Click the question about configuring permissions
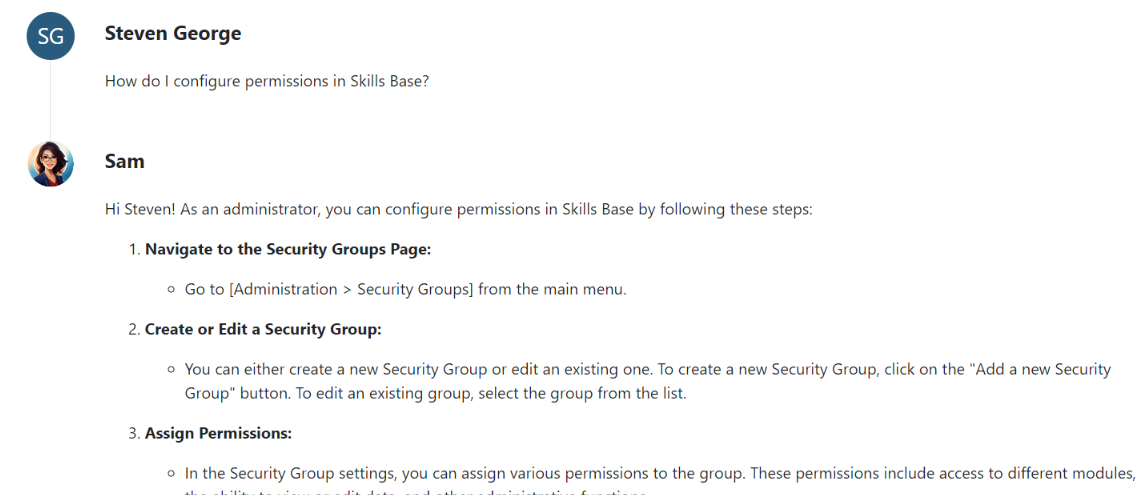 point(266,81)
